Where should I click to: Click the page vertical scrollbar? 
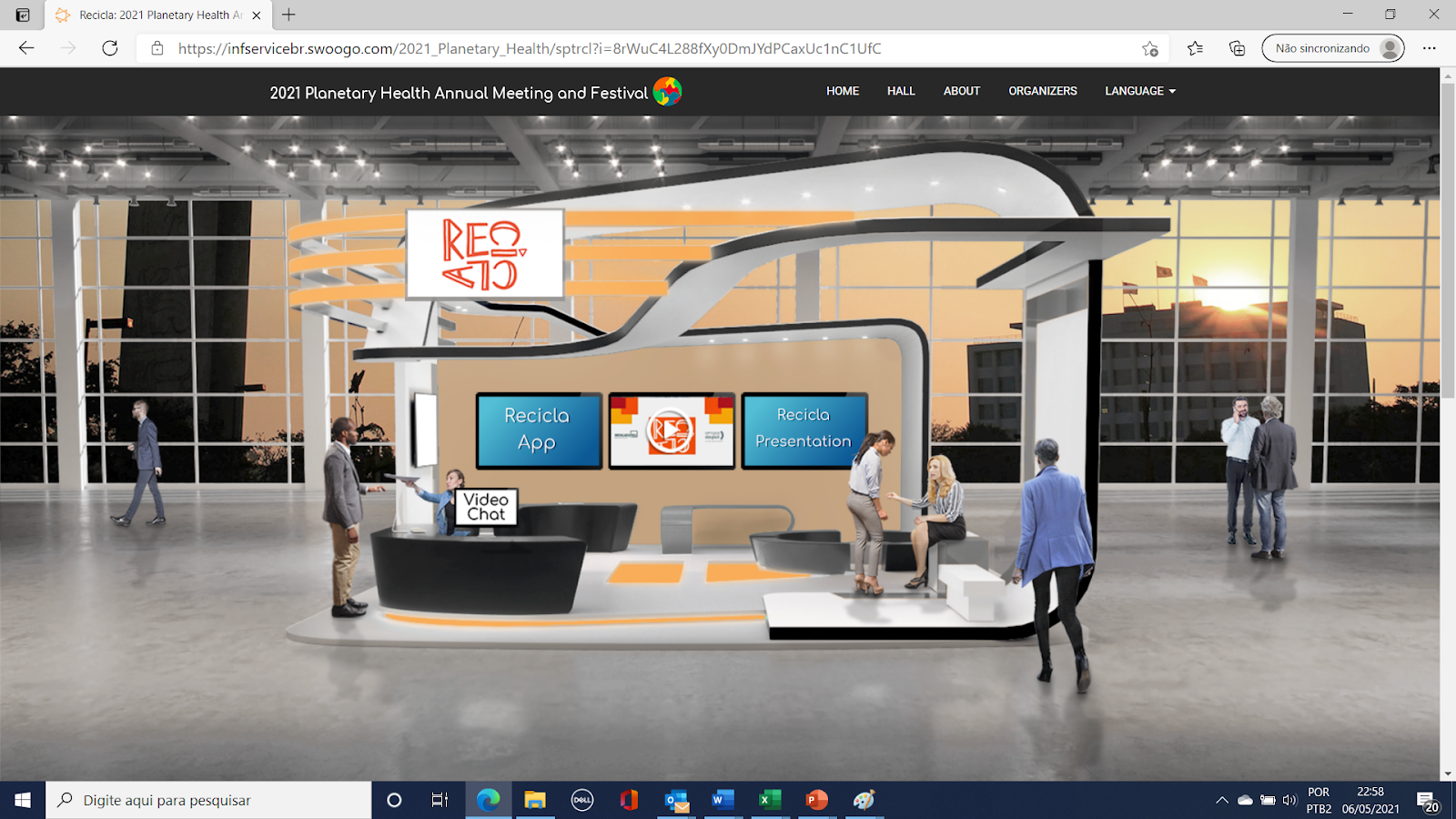[1448, 241]
